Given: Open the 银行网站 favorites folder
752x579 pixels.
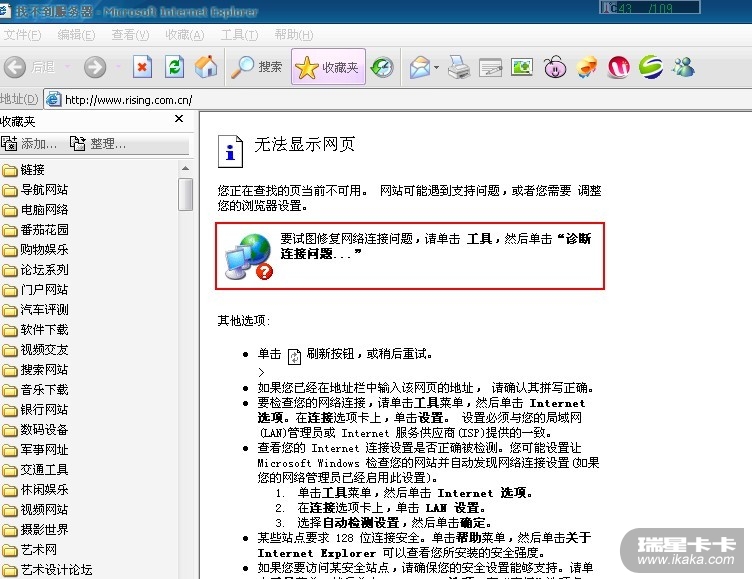Looking at the screenshot, I should [x=35, y=410].
